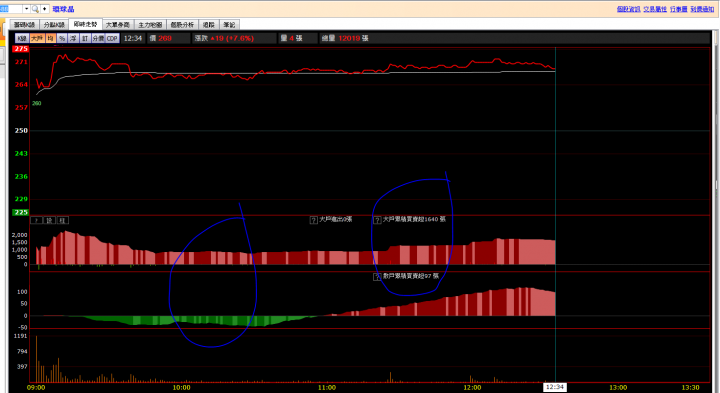Image resolution: width=720 pixels, height=393 pixels.
Task: Switch to the 主力地圖 tab
Action: click(x=150, y=25)
